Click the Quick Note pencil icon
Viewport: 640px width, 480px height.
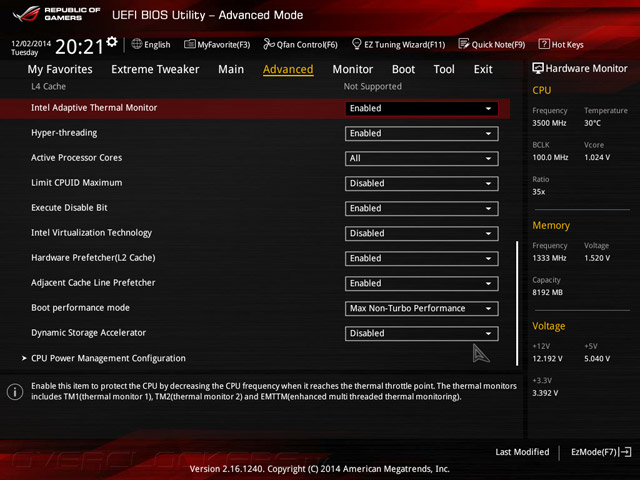[x=464, y=44]
